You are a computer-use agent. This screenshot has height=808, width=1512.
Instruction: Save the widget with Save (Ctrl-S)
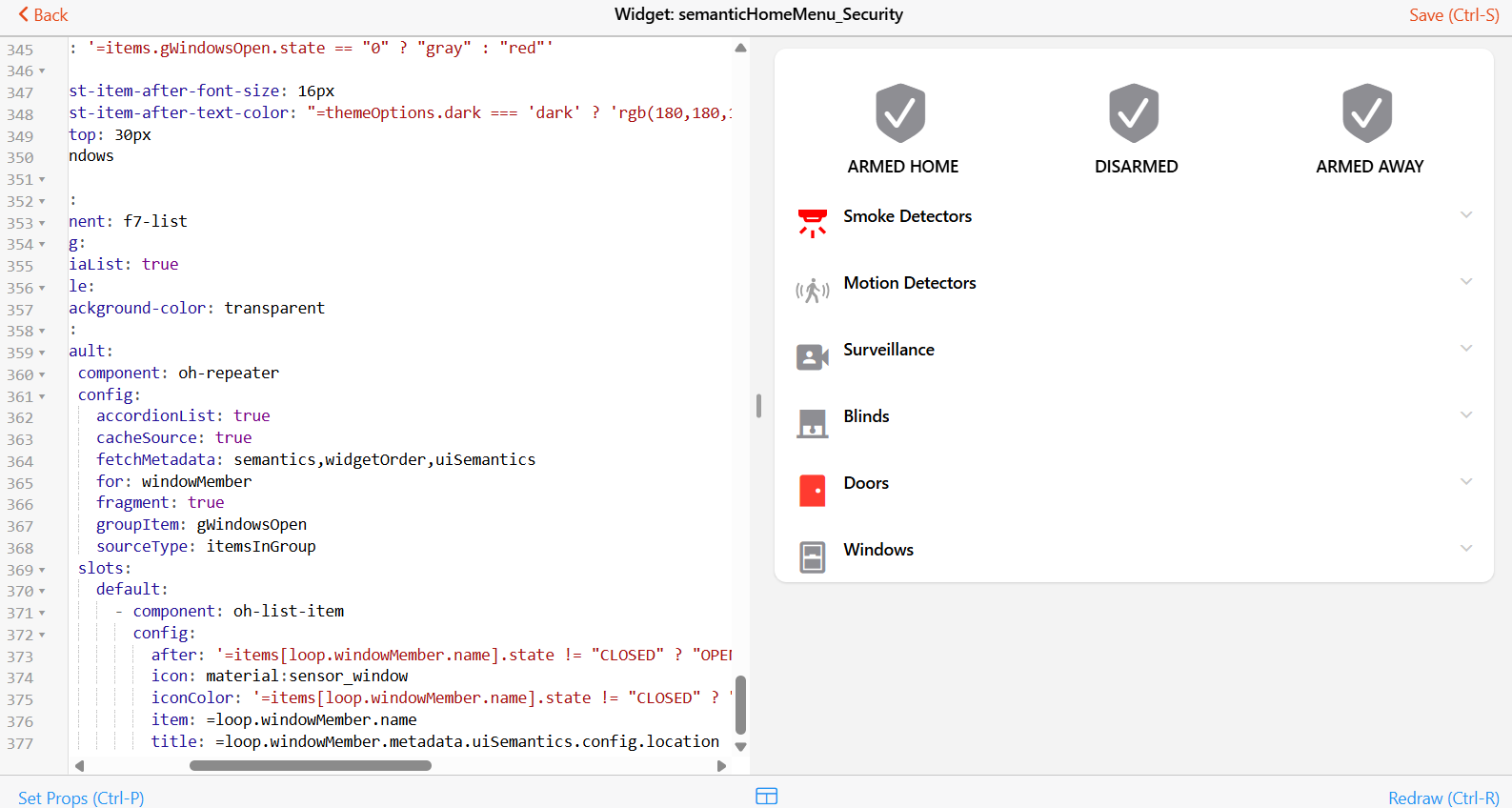point(1453,15)
